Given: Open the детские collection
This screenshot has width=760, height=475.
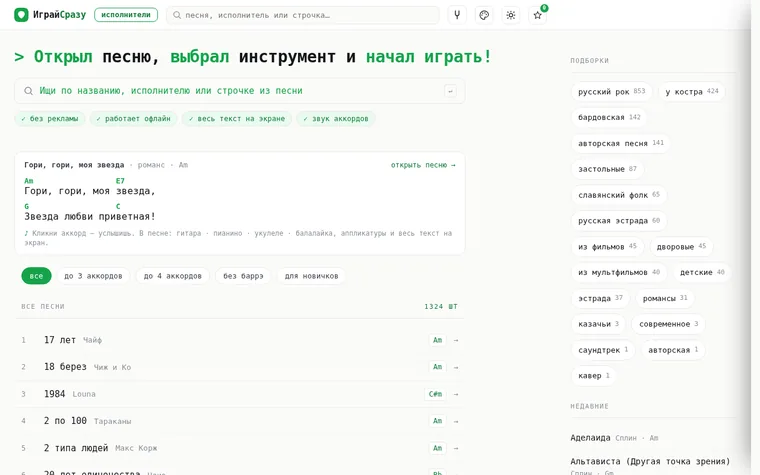Looking at the screenshot, I should [702, 272].
